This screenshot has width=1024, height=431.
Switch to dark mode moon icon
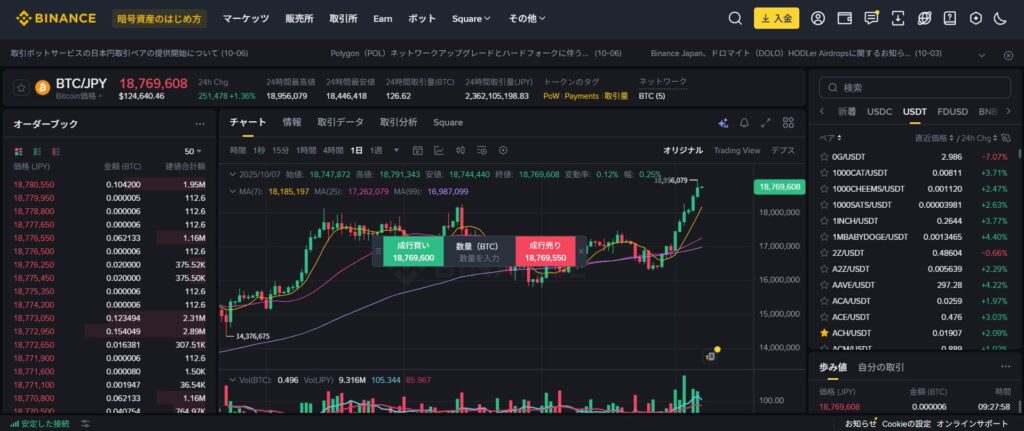pos(1001,18)
